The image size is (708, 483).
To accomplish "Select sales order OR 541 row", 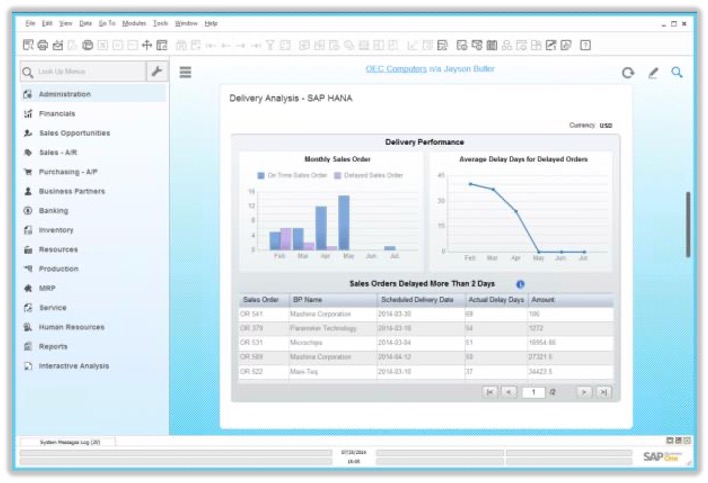I will click(x=426, y=314).
